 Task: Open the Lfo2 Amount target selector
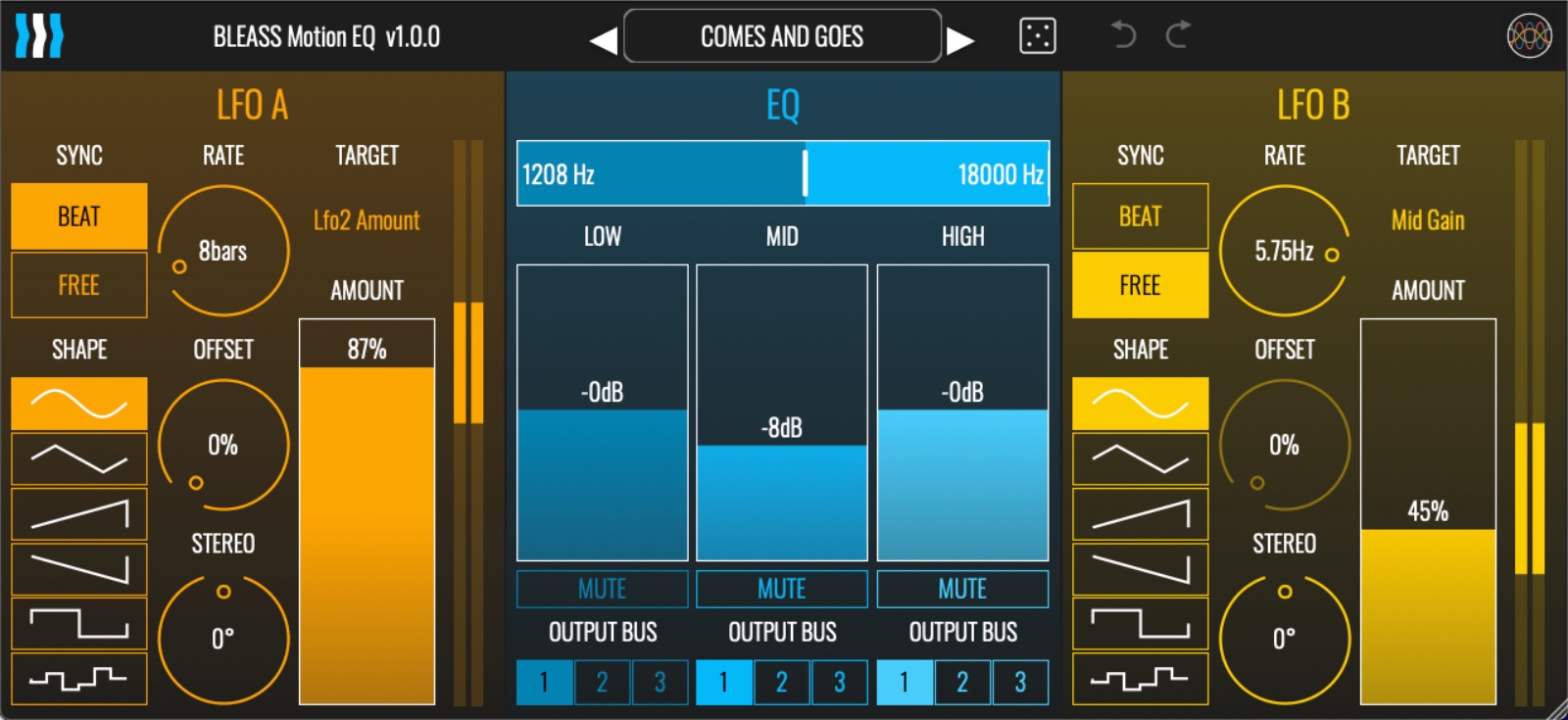pyautogui.click(x=367, y=220)
